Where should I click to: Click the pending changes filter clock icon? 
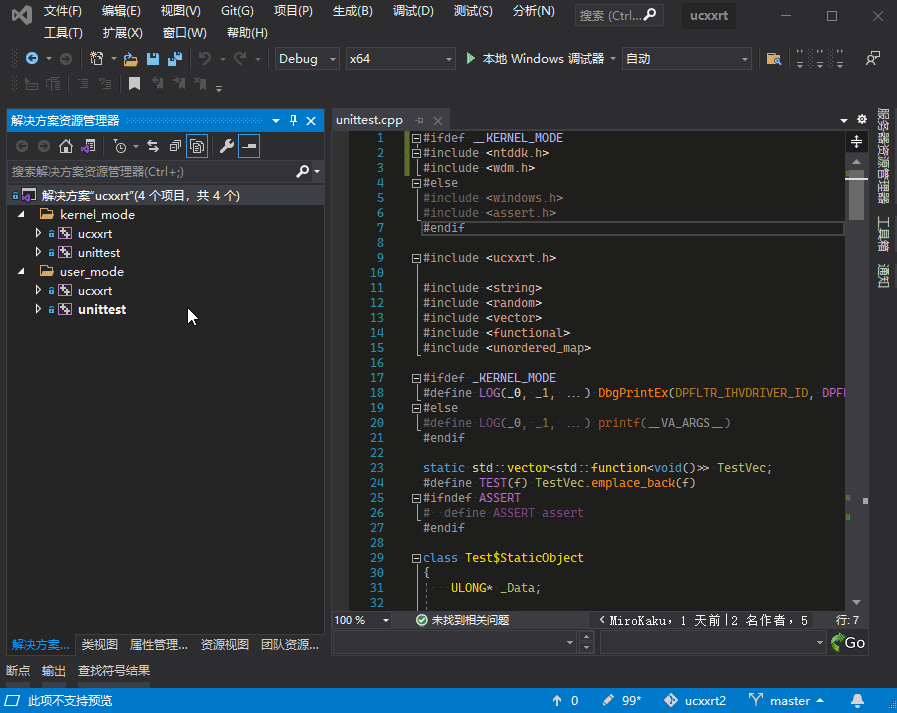120,146
